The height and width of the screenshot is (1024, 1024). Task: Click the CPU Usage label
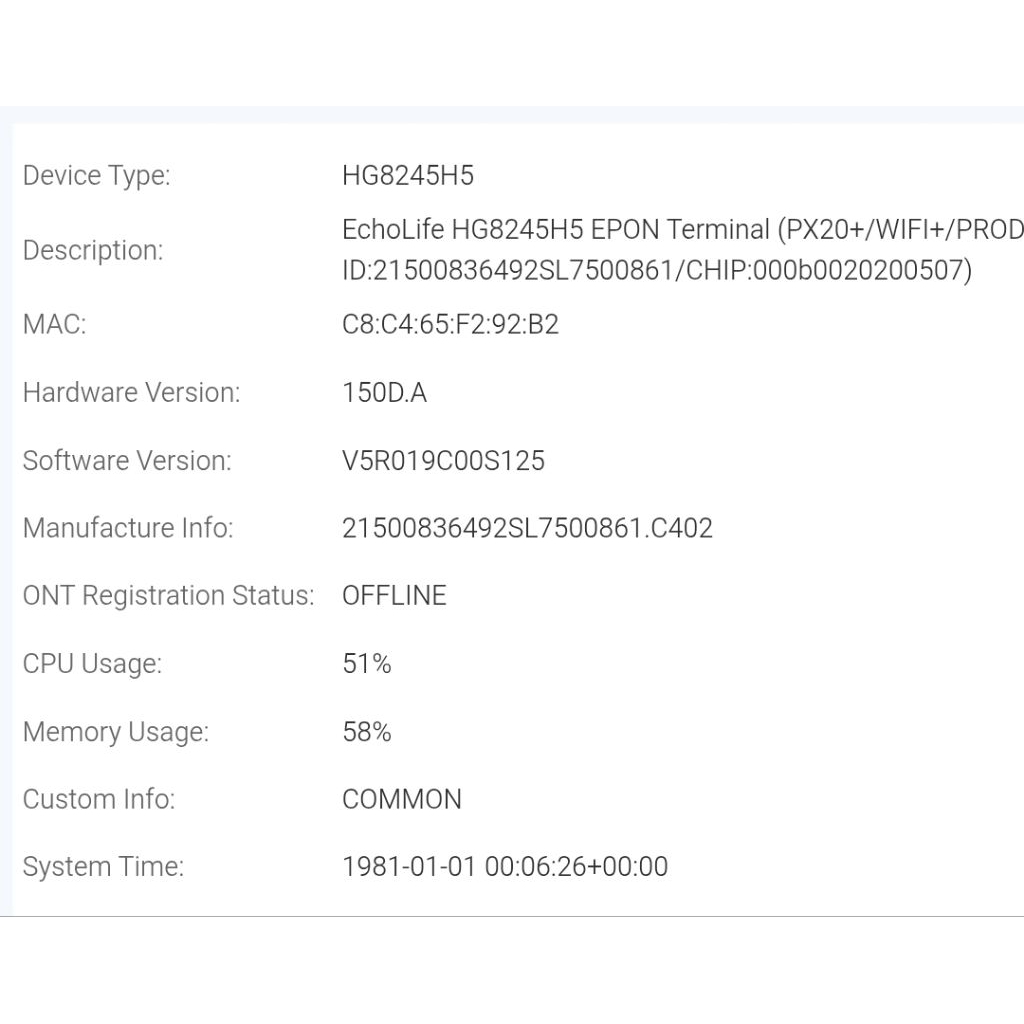click(92, 664)
